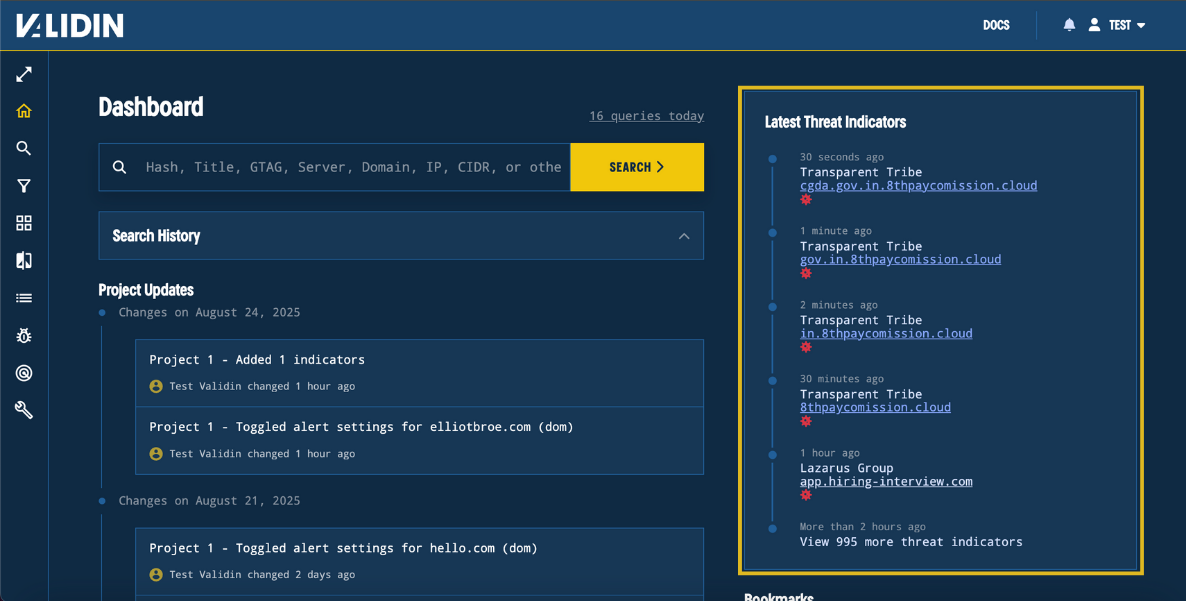Click red threat badge under cgda.gov.in.8thpaycomission.cloud
The width and height of the screenshot is (1187, 601).
coord(806,199)
